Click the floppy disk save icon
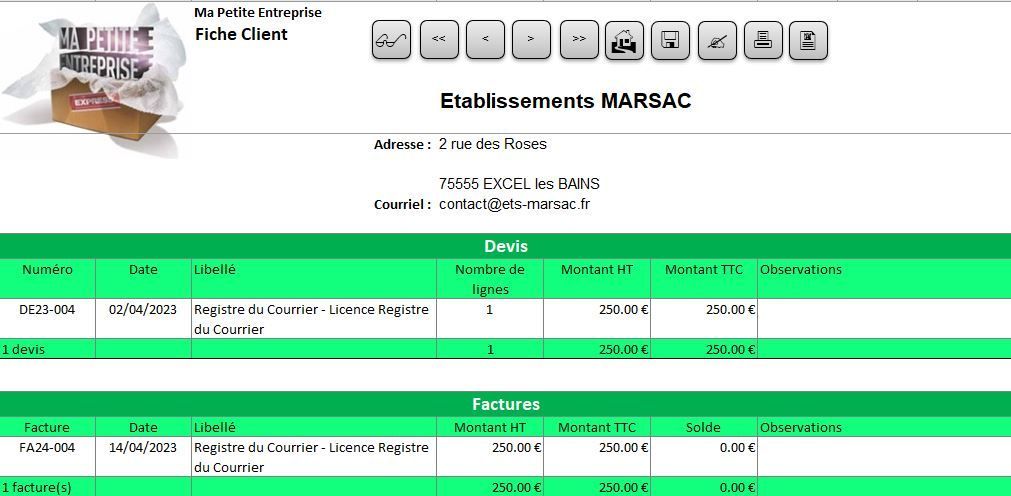The height and width of the screenshot is (496, 1011). [x=670, y=40]
